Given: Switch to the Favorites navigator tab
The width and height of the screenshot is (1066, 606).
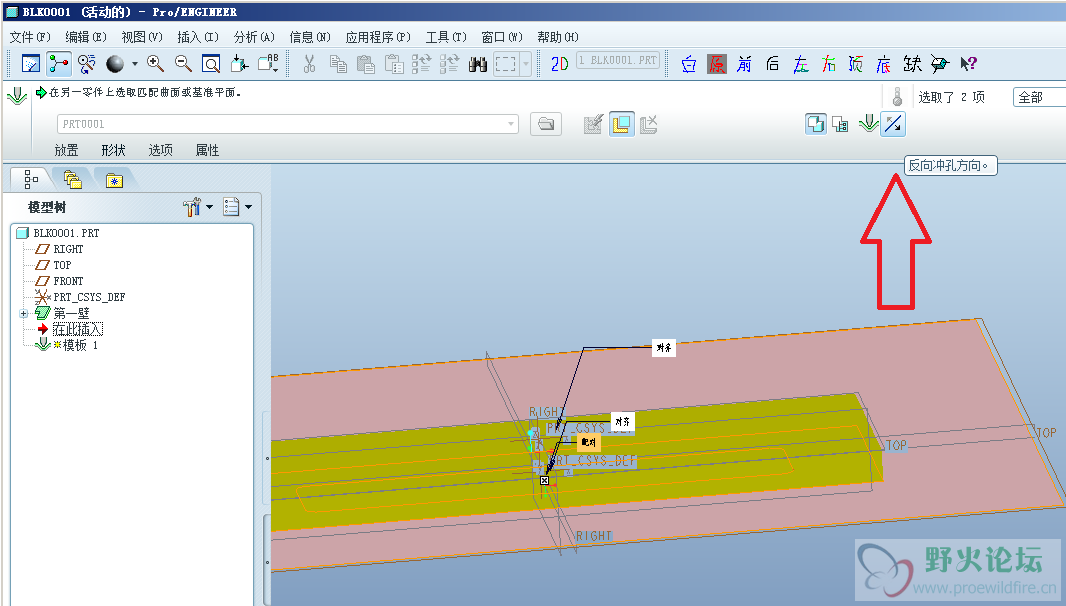Looking at the screenshot, I should coord(114,180).
